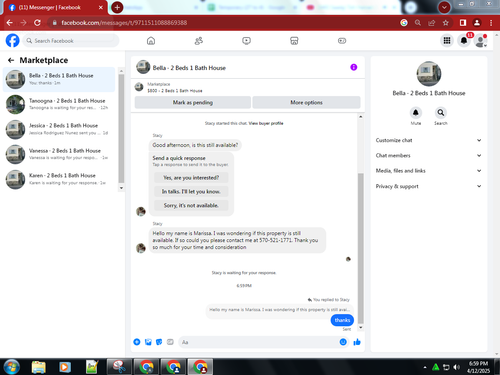500x375 pixels.
Task: Open browser zoom magnifier icon
Action: [x=418, y=23]
